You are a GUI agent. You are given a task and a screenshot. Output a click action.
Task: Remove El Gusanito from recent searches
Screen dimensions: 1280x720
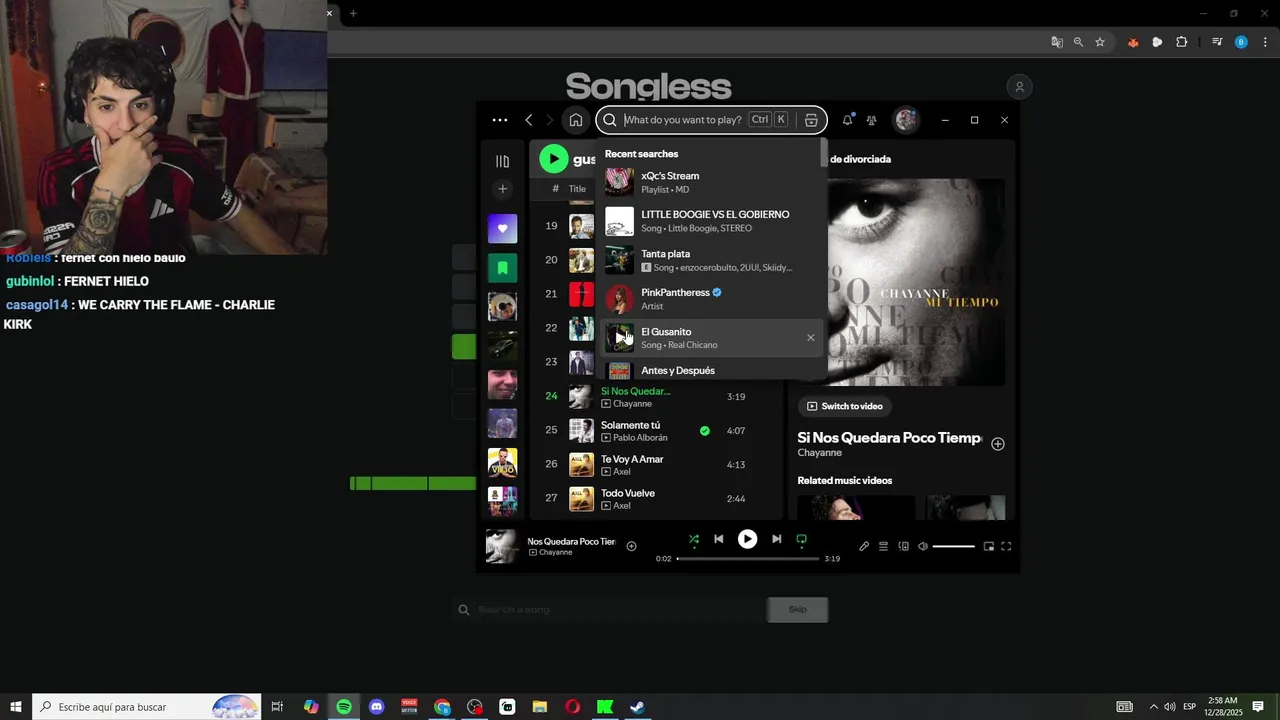click(x=810, y=338)
